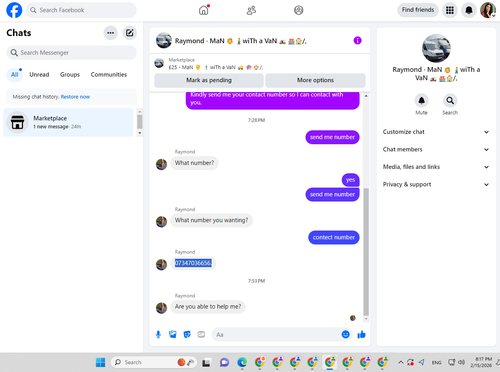Click message 'What number you wanting?'
Viewport: 500px width, 372px height.
211,220
